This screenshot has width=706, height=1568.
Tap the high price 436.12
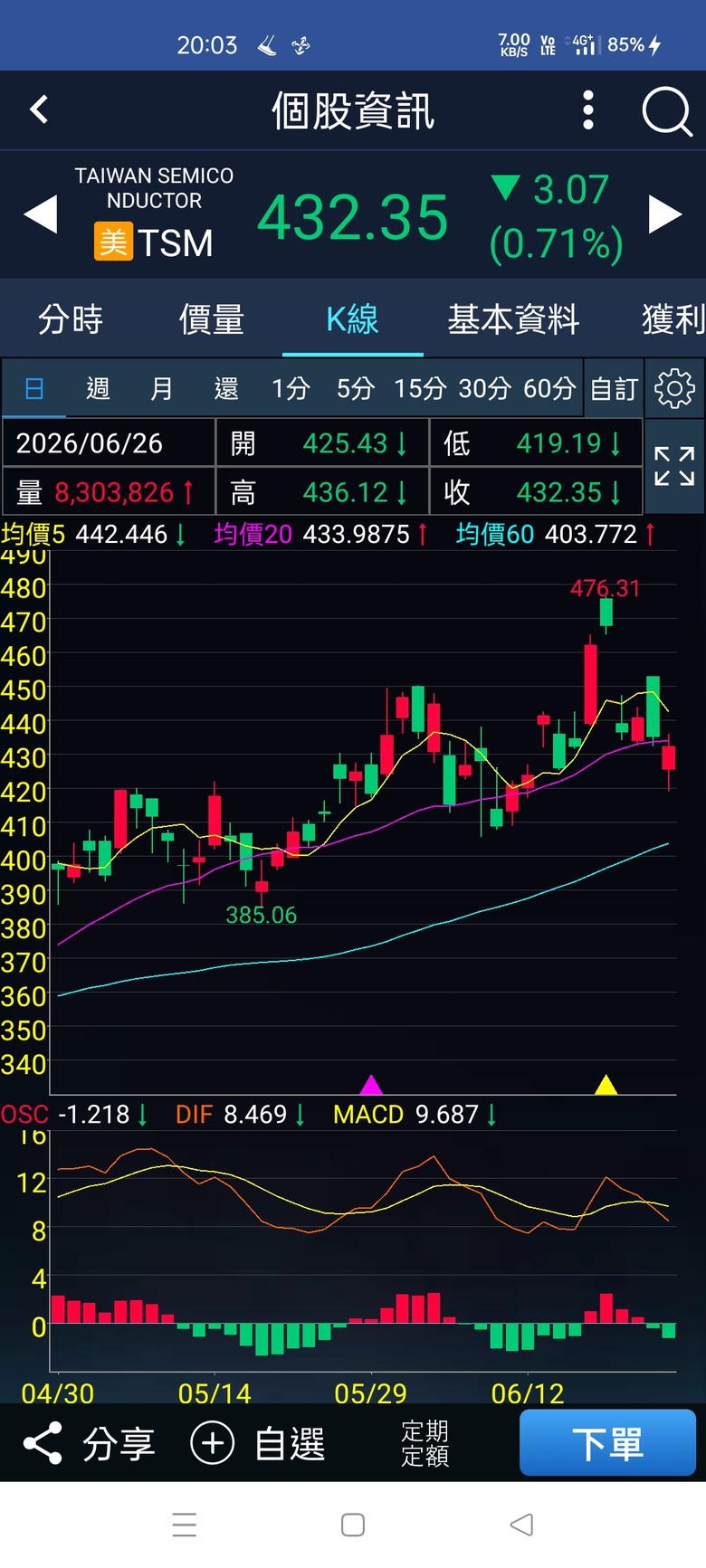pos(345,492)
